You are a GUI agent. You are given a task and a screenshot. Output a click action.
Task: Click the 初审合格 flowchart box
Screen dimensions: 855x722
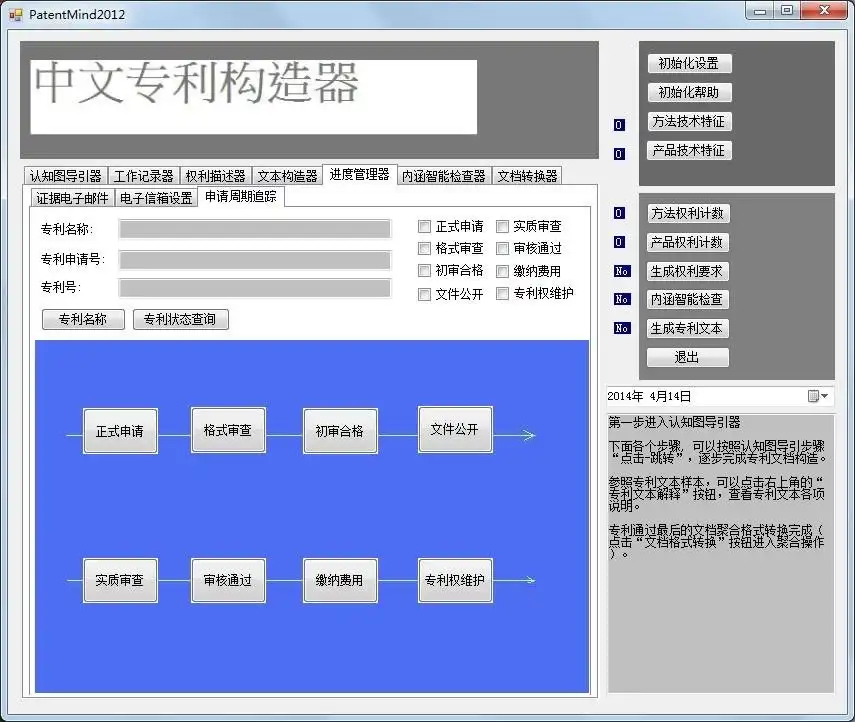point(340,431)
